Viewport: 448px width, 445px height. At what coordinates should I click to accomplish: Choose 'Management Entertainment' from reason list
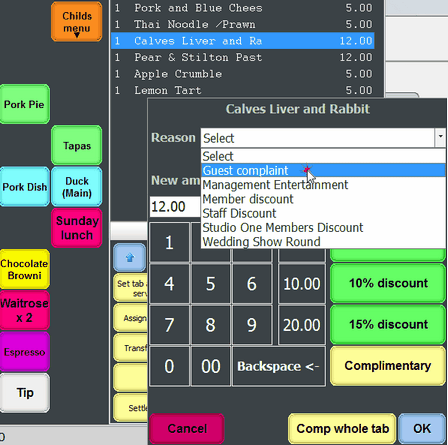tap(323, 185)
